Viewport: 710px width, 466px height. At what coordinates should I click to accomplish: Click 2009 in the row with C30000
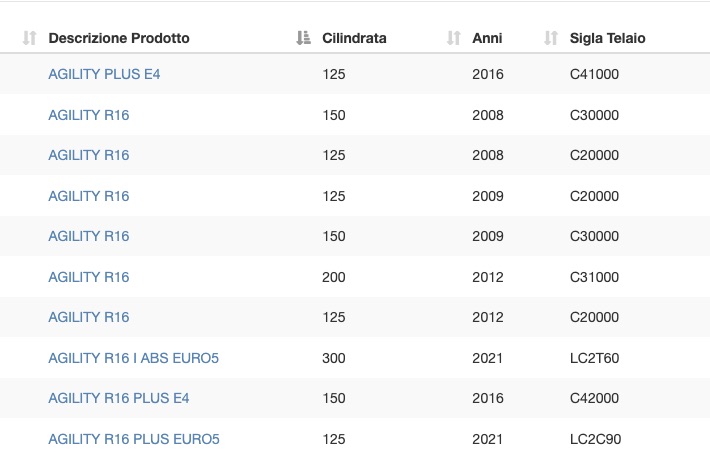point(488,236)
